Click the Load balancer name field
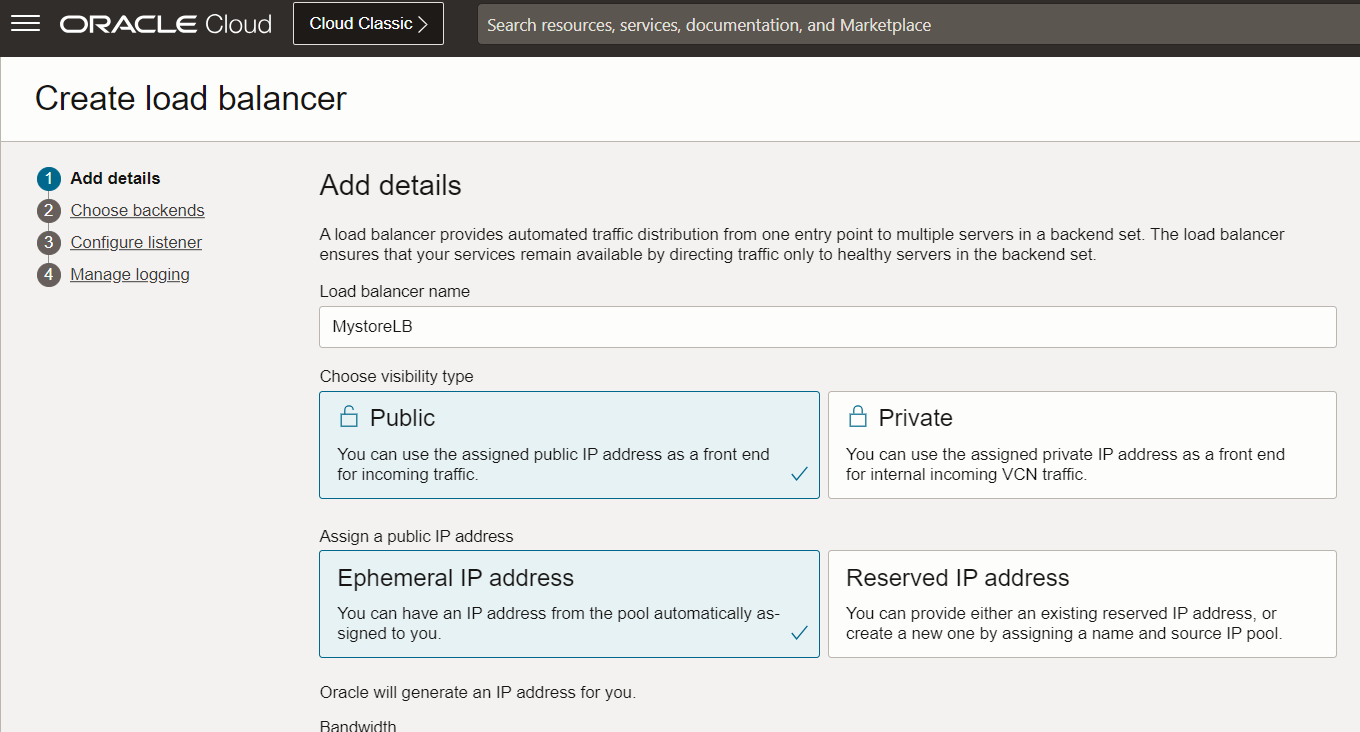 point(827,327)
